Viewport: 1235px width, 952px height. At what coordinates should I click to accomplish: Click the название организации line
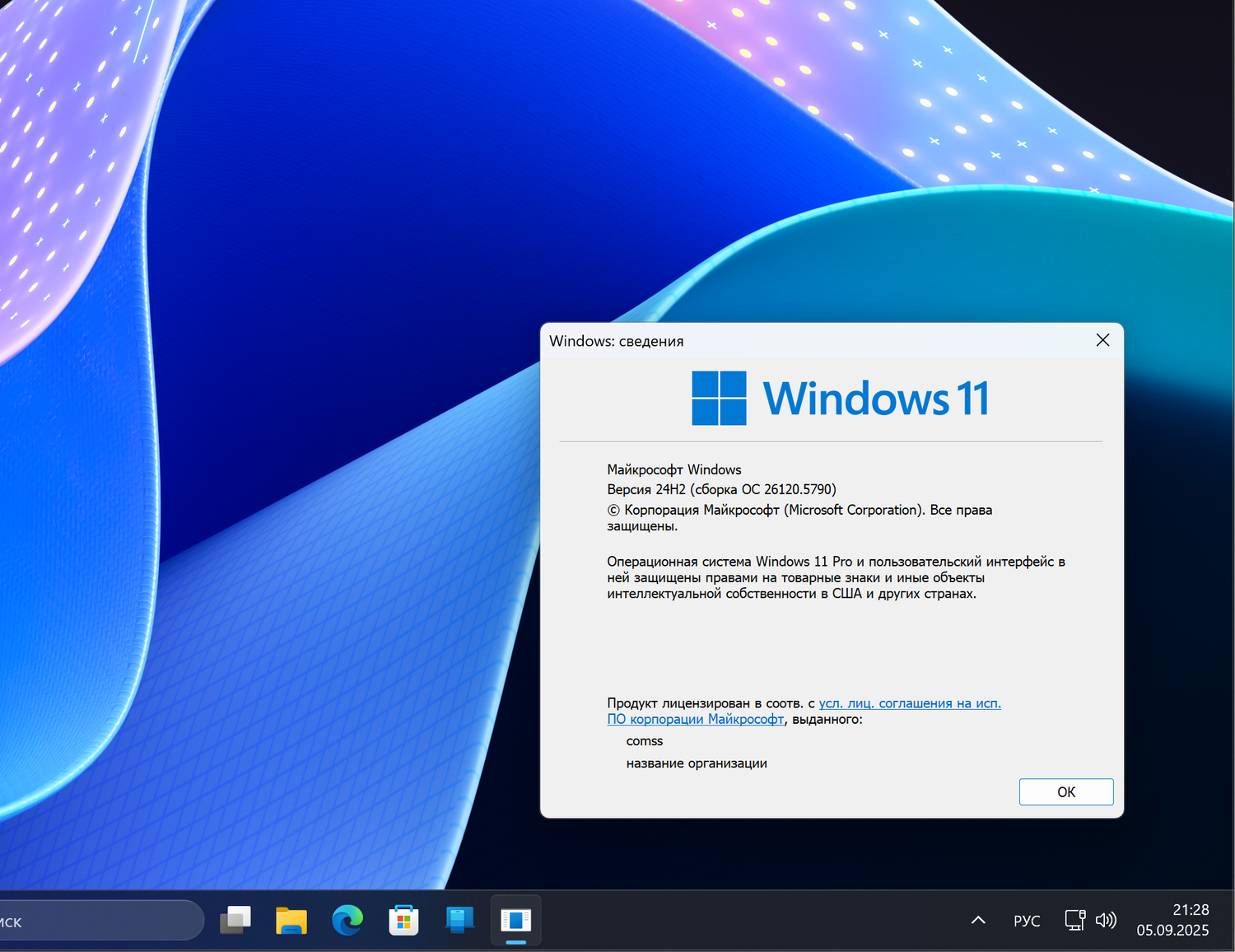697,763
